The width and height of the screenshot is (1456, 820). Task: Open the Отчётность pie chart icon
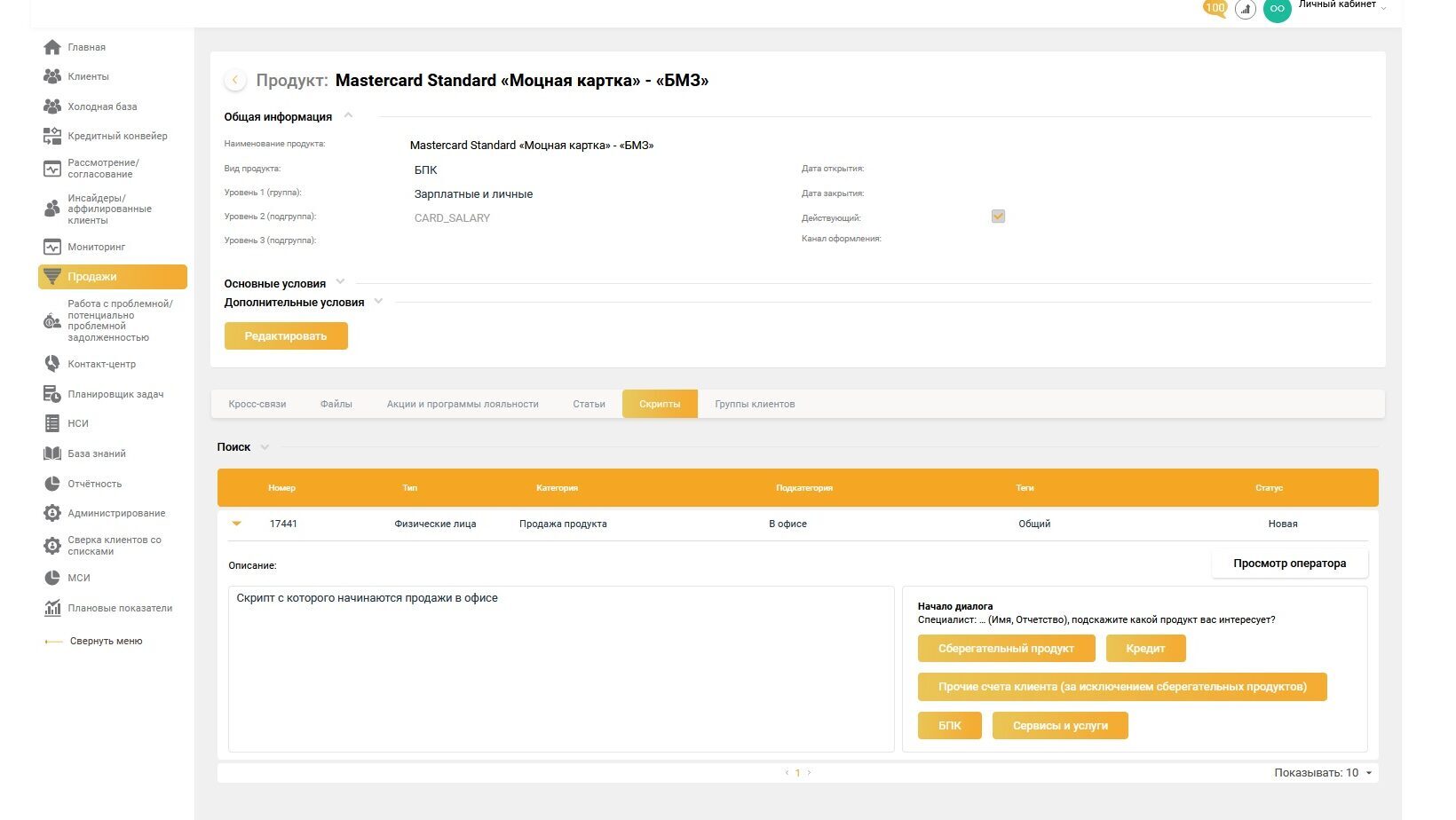point(52,484)
